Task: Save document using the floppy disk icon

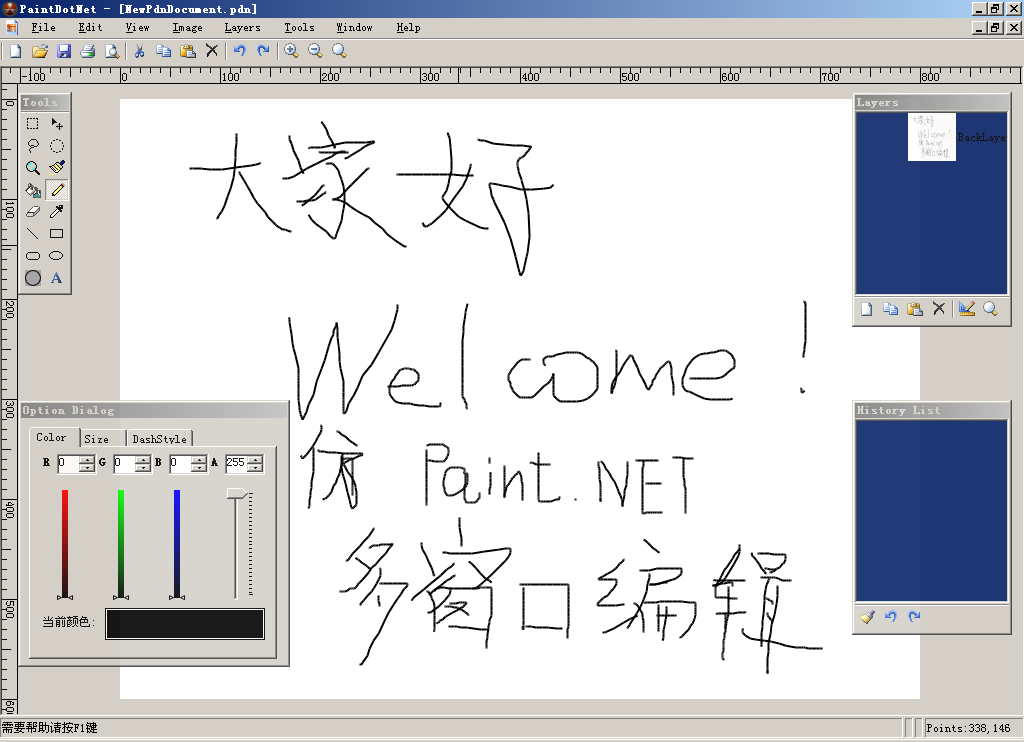Action: [63, 51]
